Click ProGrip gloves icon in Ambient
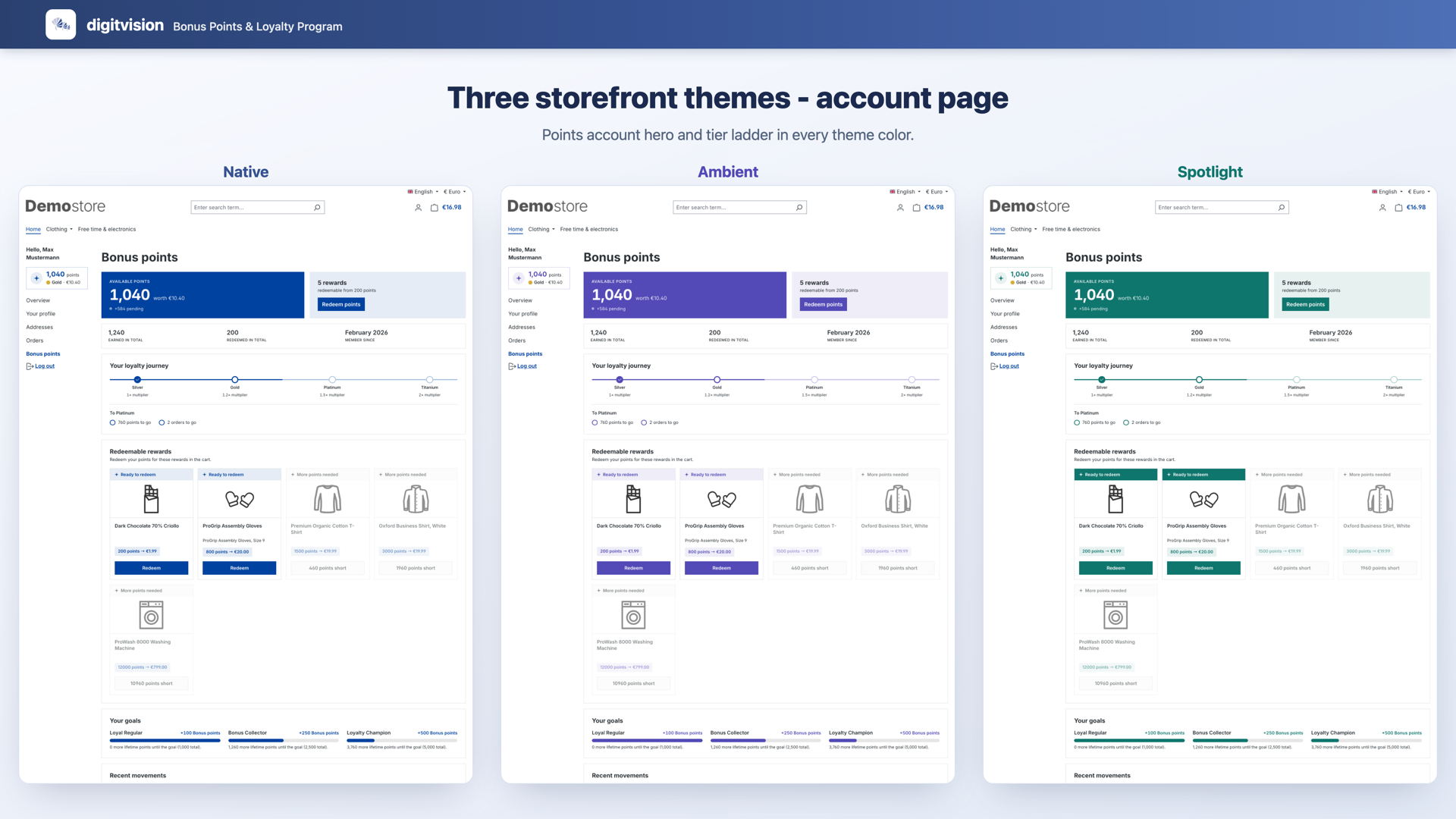 pos(722,499)
